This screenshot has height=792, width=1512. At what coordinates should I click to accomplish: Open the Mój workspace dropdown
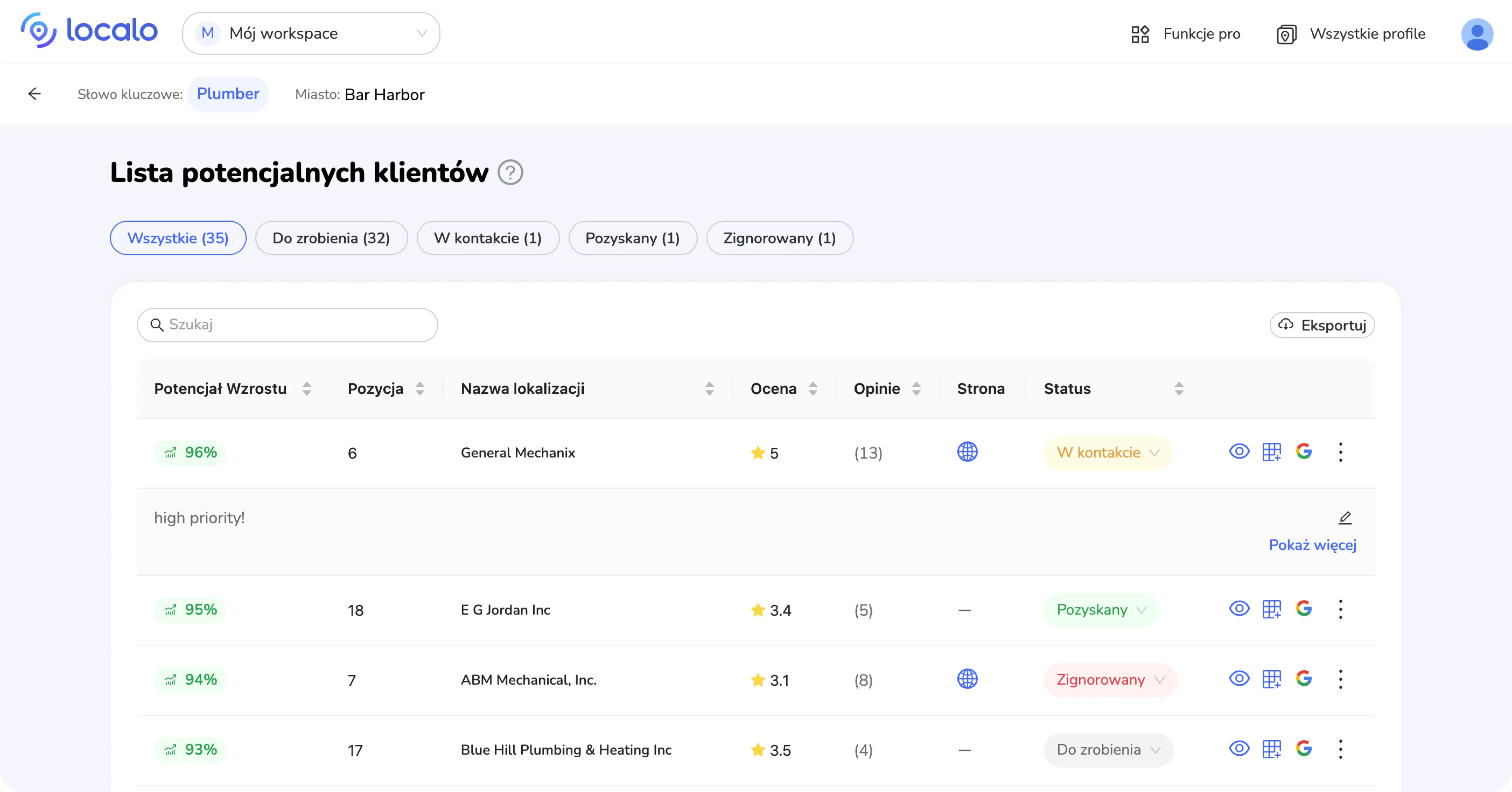[311, 33]
